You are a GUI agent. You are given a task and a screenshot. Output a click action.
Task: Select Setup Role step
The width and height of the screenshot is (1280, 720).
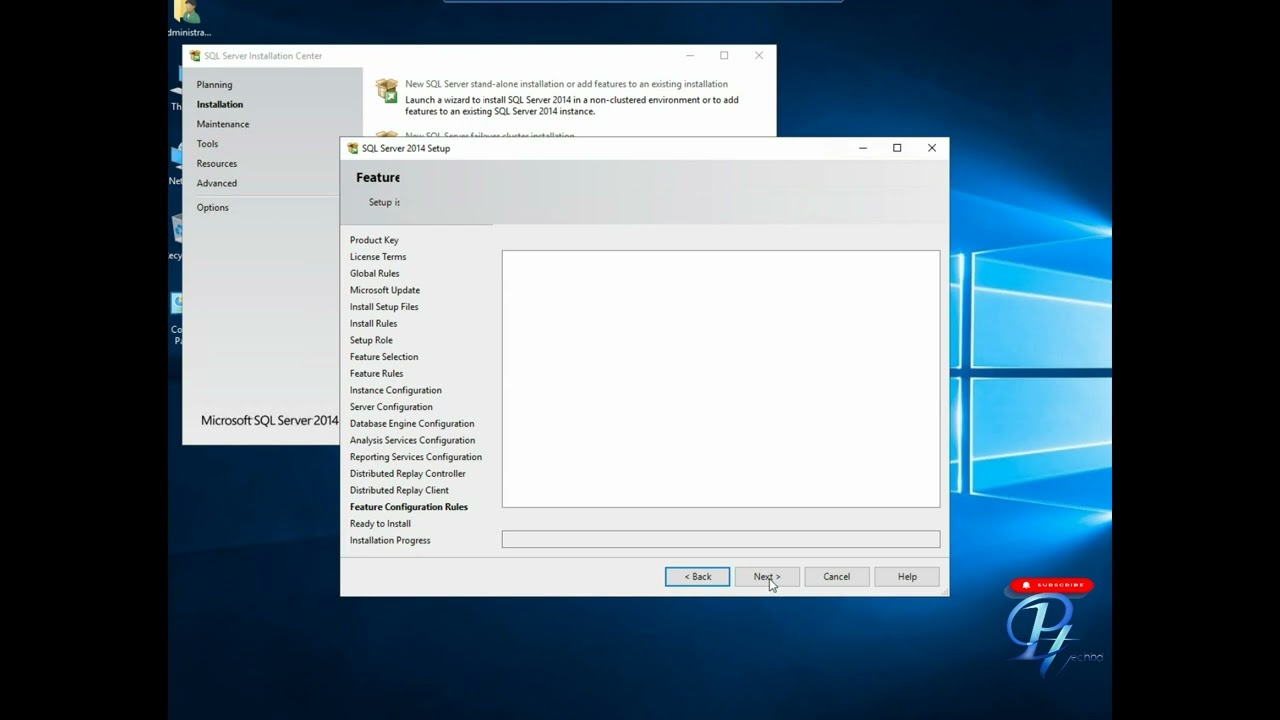(x=371, y=340)
